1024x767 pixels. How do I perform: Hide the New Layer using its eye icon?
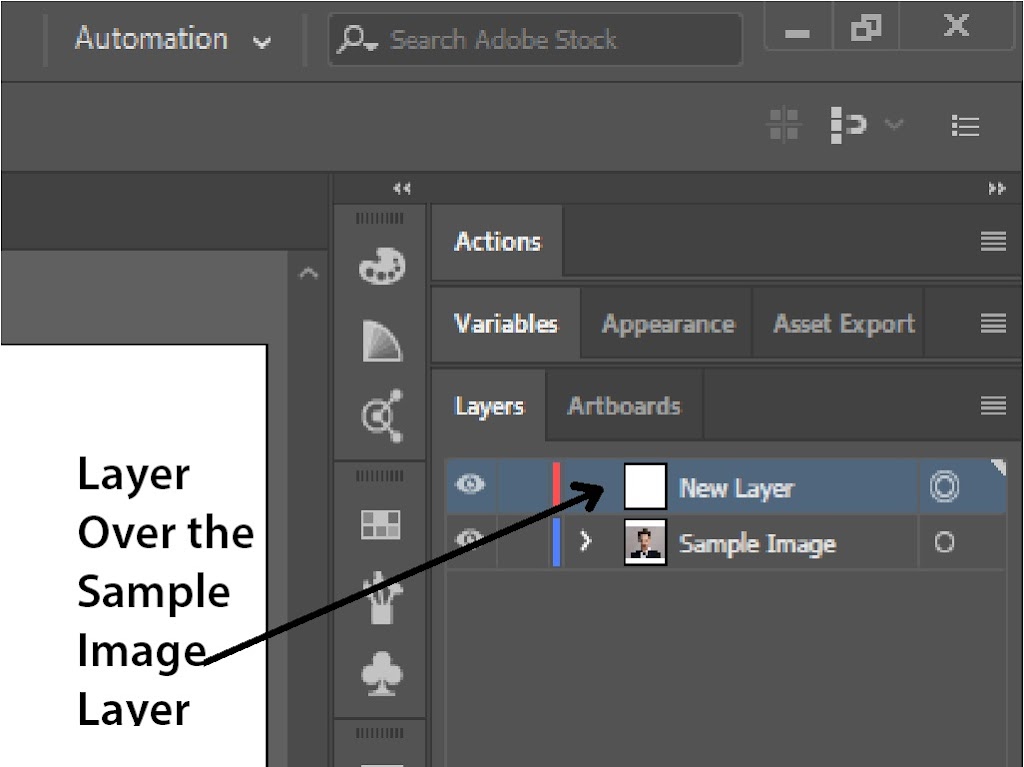pos(470,486)
